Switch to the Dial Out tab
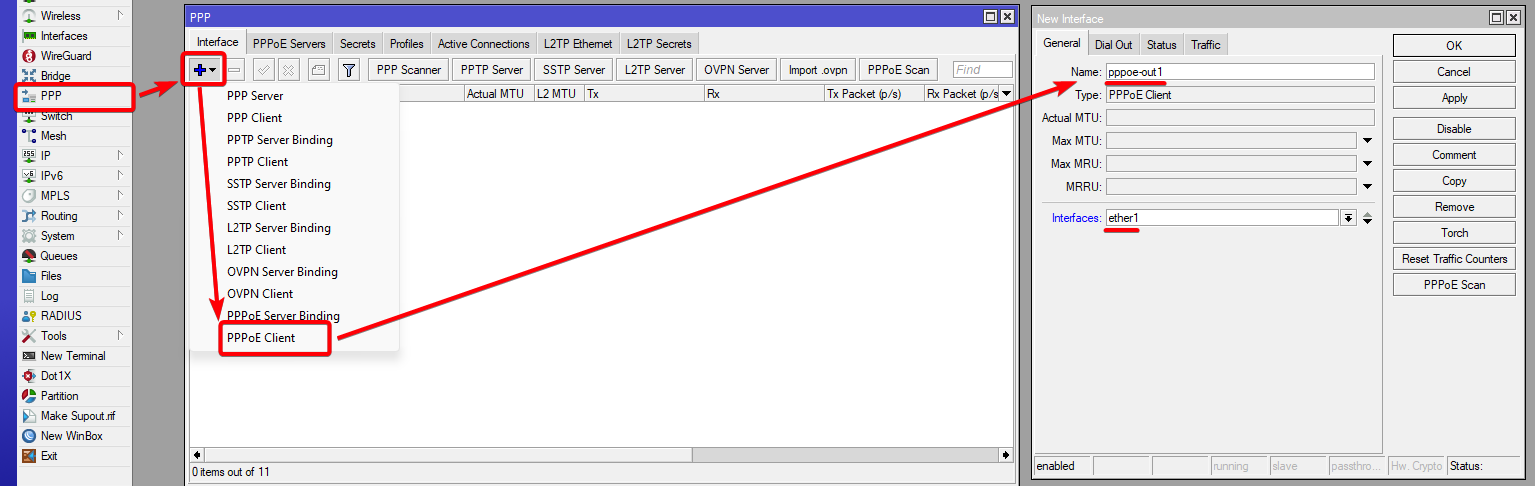This screenshot has width=1535, height=486. (1113, 45)
